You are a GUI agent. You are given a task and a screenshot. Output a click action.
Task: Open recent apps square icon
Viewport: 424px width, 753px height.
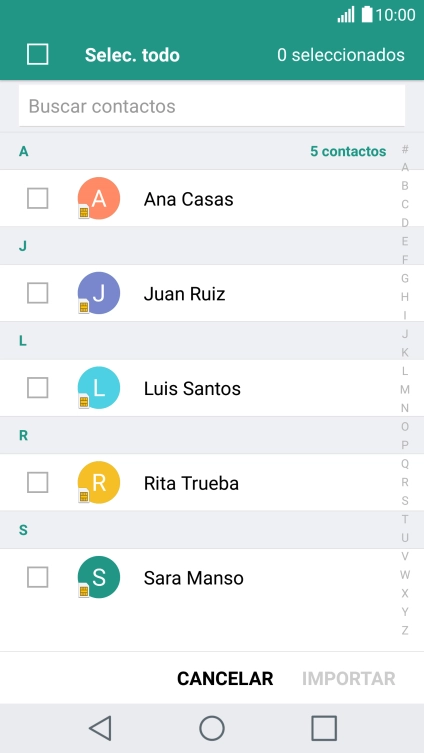coord(324,728)
